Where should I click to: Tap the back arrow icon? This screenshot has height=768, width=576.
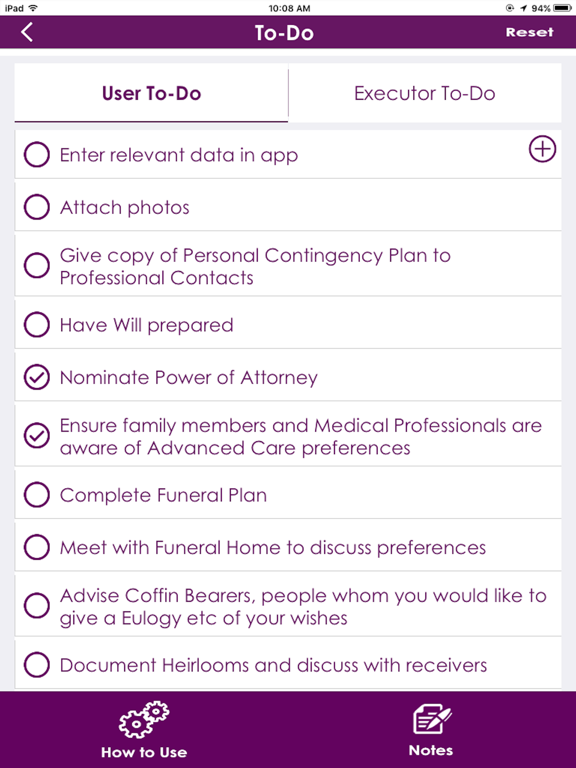click(27, 32)
